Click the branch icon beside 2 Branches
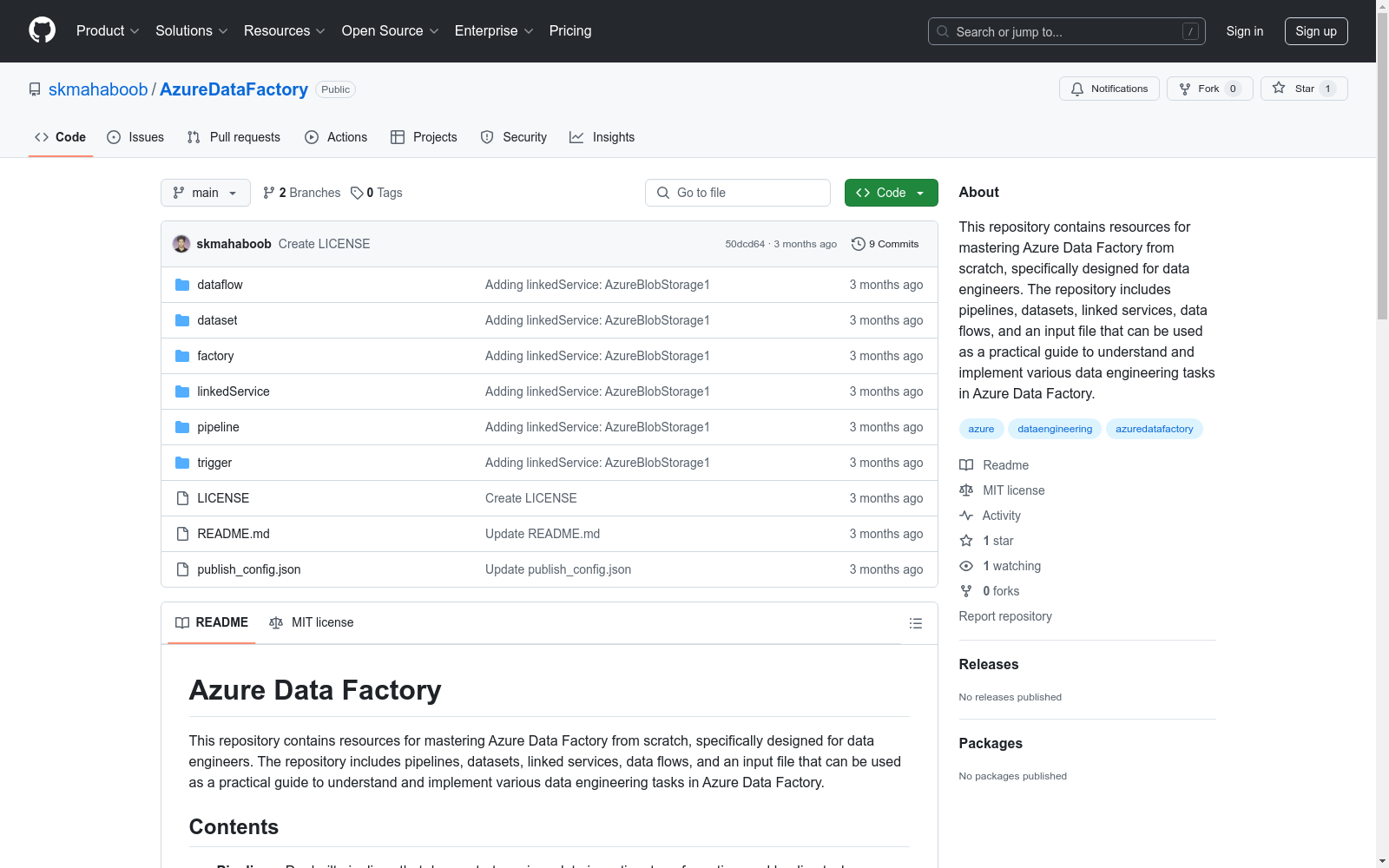Screen dimensions: 1389x868 pyautogui.click(x=269, y=193)
